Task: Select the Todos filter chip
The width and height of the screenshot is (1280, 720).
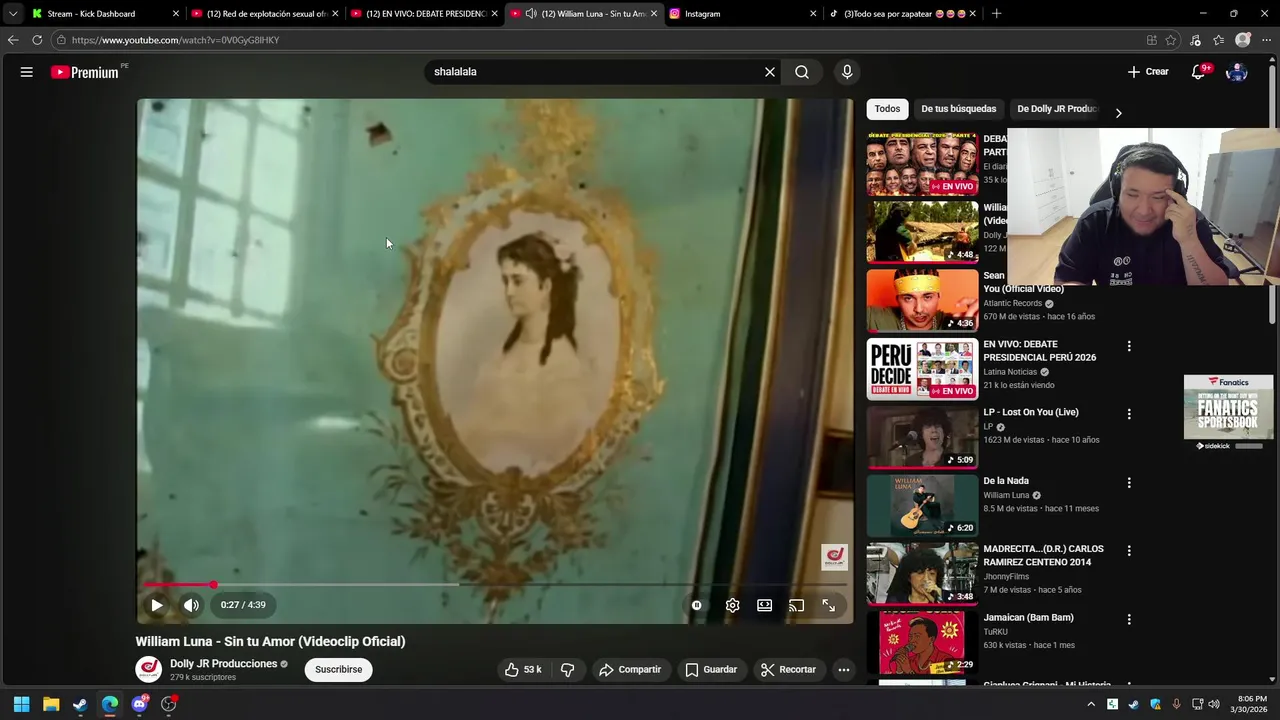Action: point(887,109)
